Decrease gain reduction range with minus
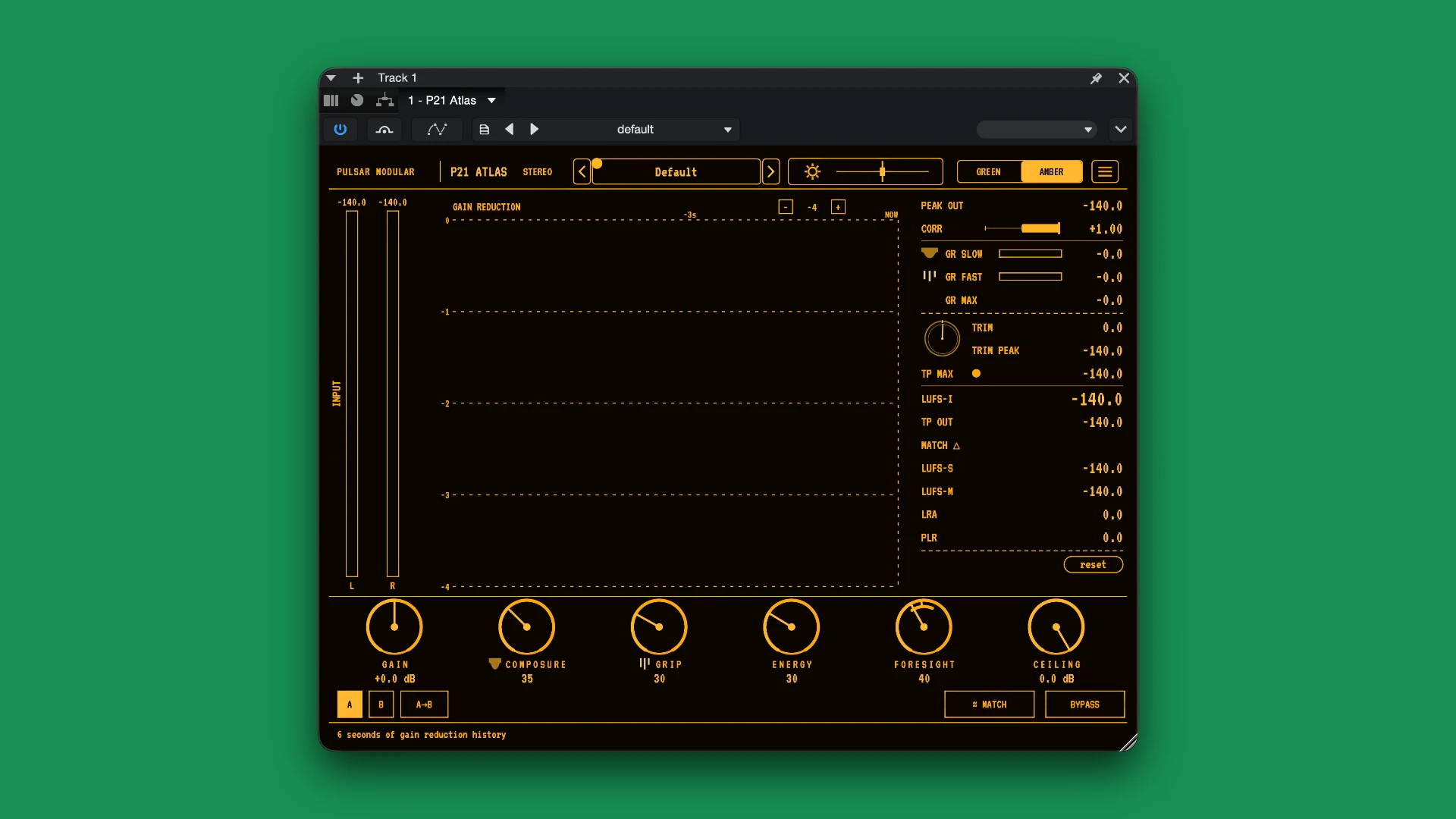The height and width of the screenshot is (819, 1456). click(x=786, y=207)
